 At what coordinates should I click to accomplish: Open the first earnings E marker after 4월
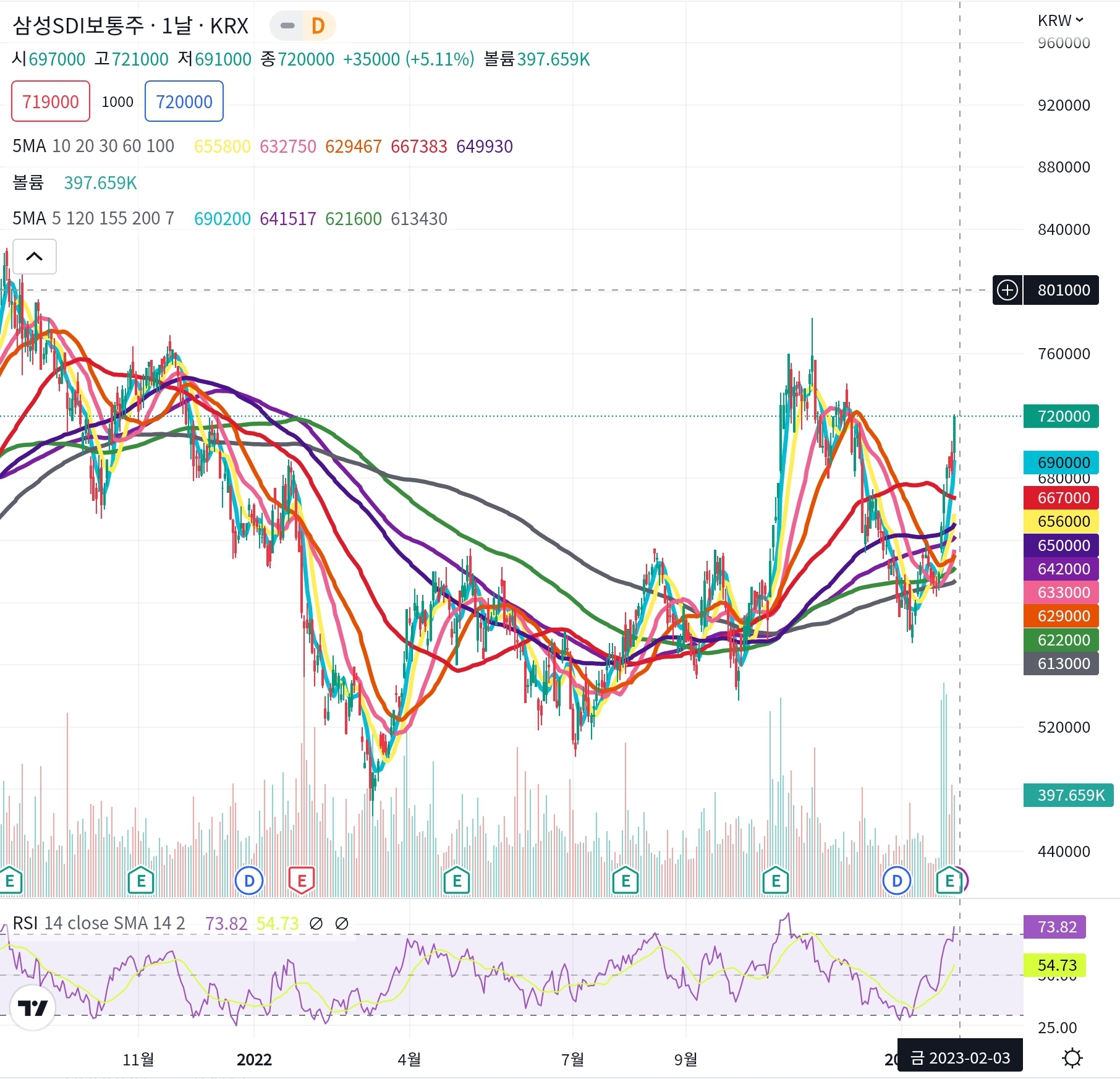(x=457, y=881)
